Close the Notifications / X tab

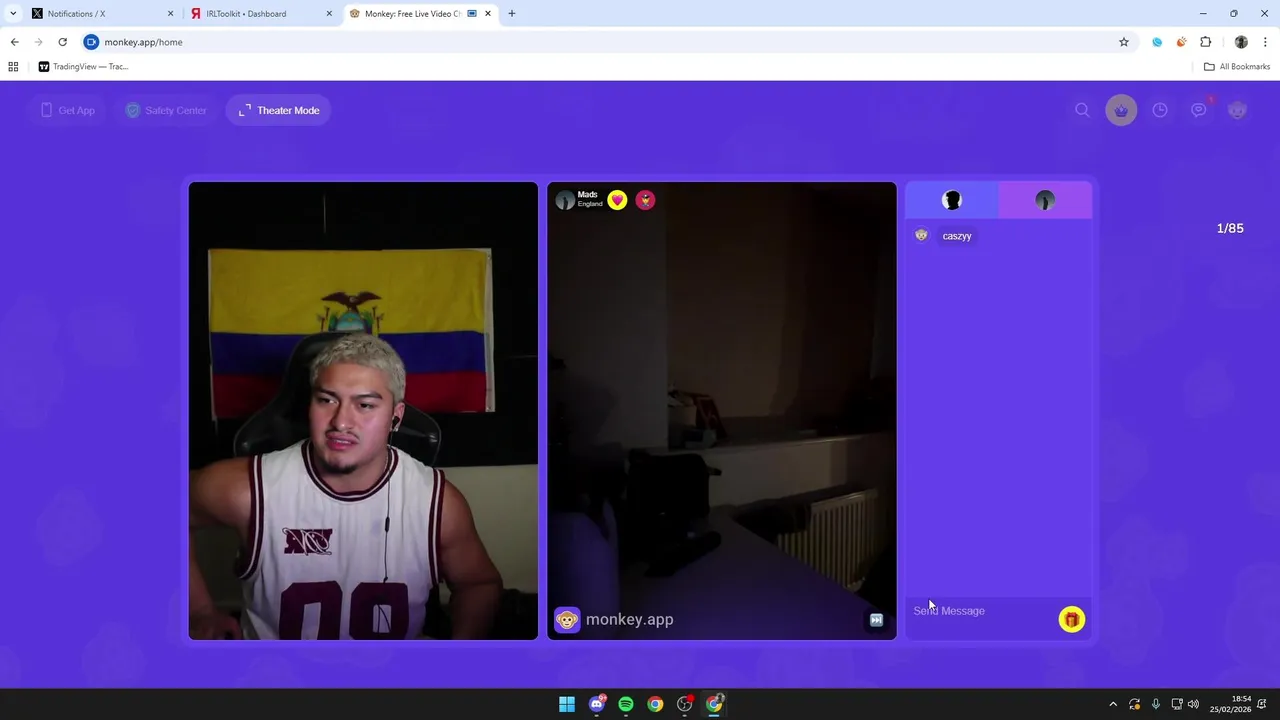point(170,14)
